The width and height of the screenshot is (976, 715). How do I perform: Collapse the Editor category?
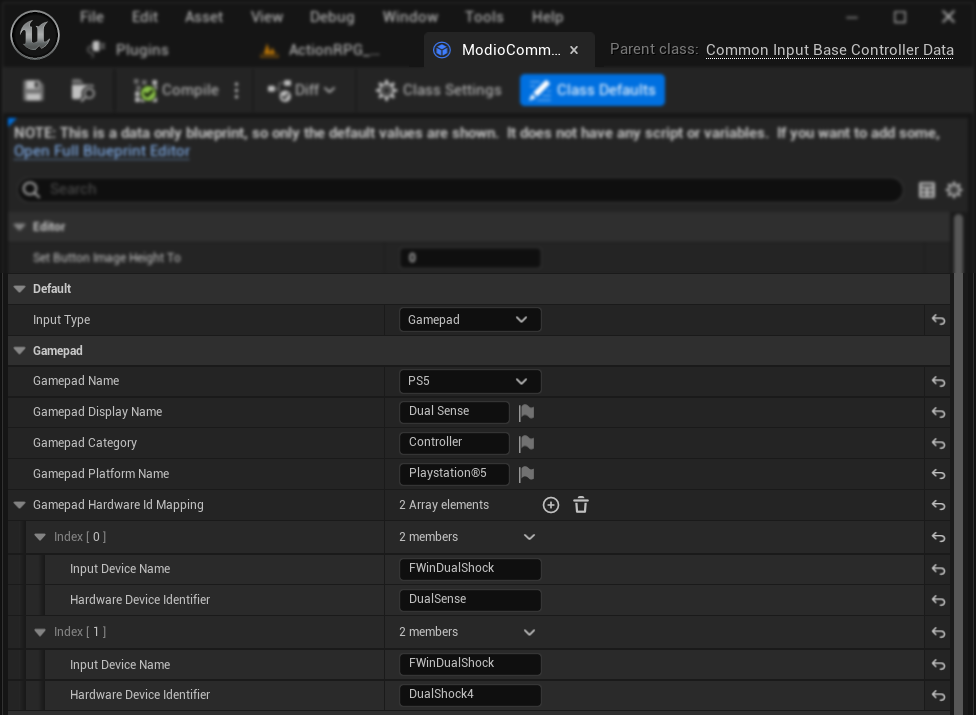tap(20, 227)
